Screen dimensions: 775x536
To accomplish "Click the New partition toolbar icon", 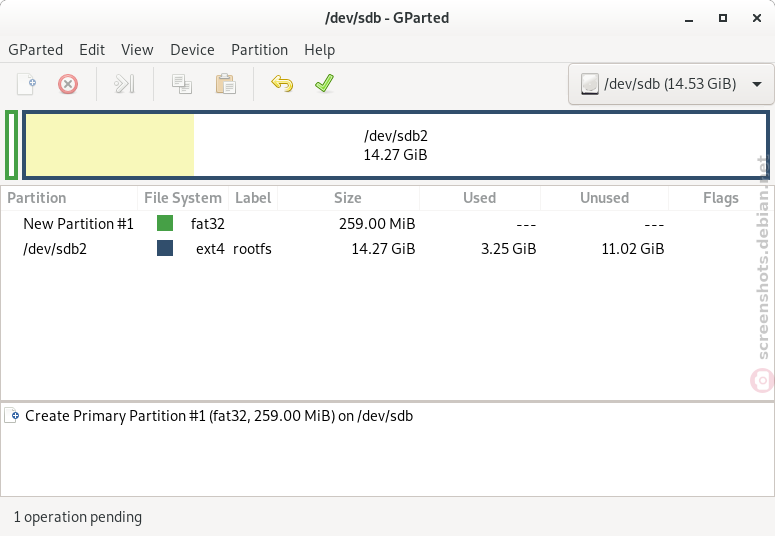I will (27, 84).
